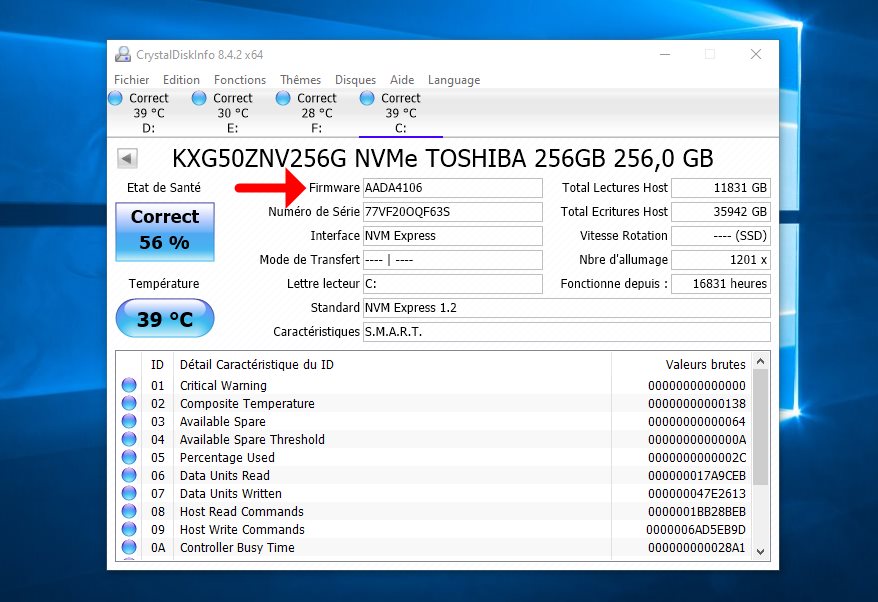Click the Correct 56 % health status button
The image size is (878, 602).
(x=164, y=231)
